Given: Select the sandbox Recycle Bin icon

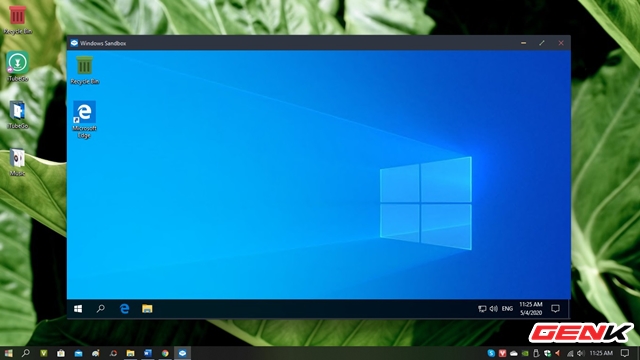Looking at the screenshot, I should 84,70.
